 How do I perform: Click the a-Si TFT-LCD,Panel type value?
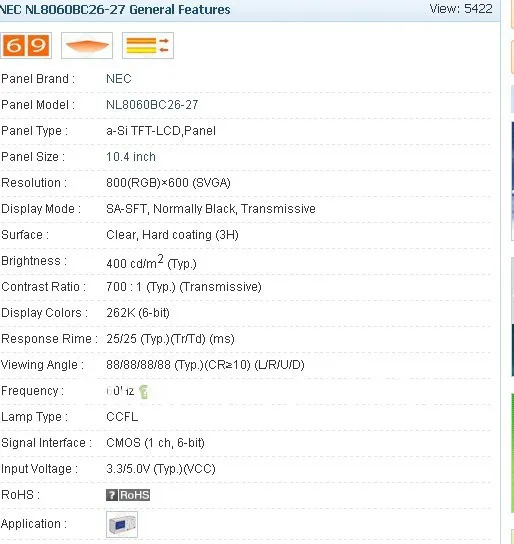161,131
